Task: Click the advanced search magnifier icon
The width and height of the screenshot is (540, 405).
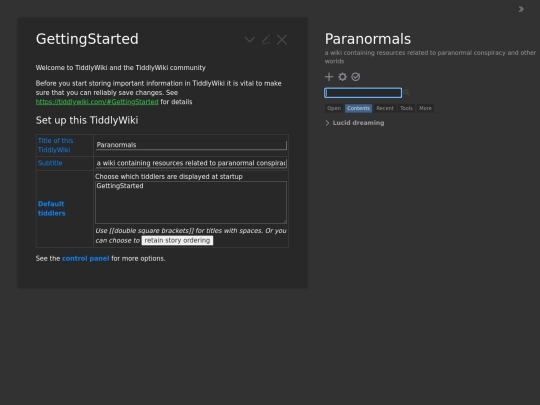Action: (407, 92)
